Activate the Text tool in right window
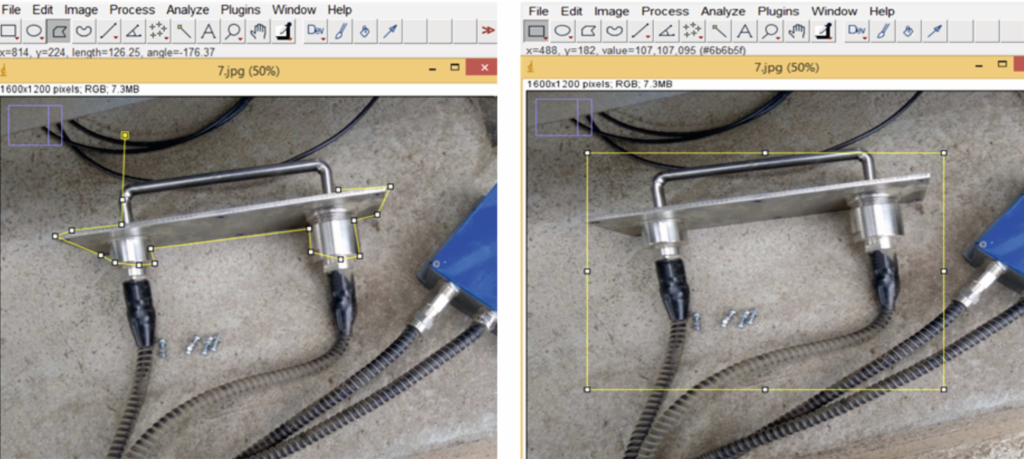The width and height of the screenshot is (1024, 459). pos(745,32)
